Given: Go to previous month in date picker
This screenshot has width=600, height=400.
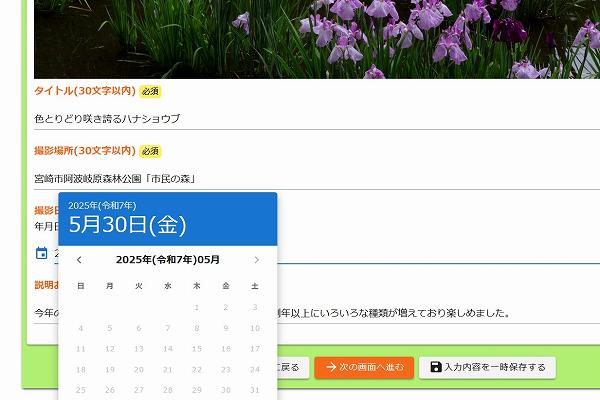Looking at the screenshot, I should 79,260.
